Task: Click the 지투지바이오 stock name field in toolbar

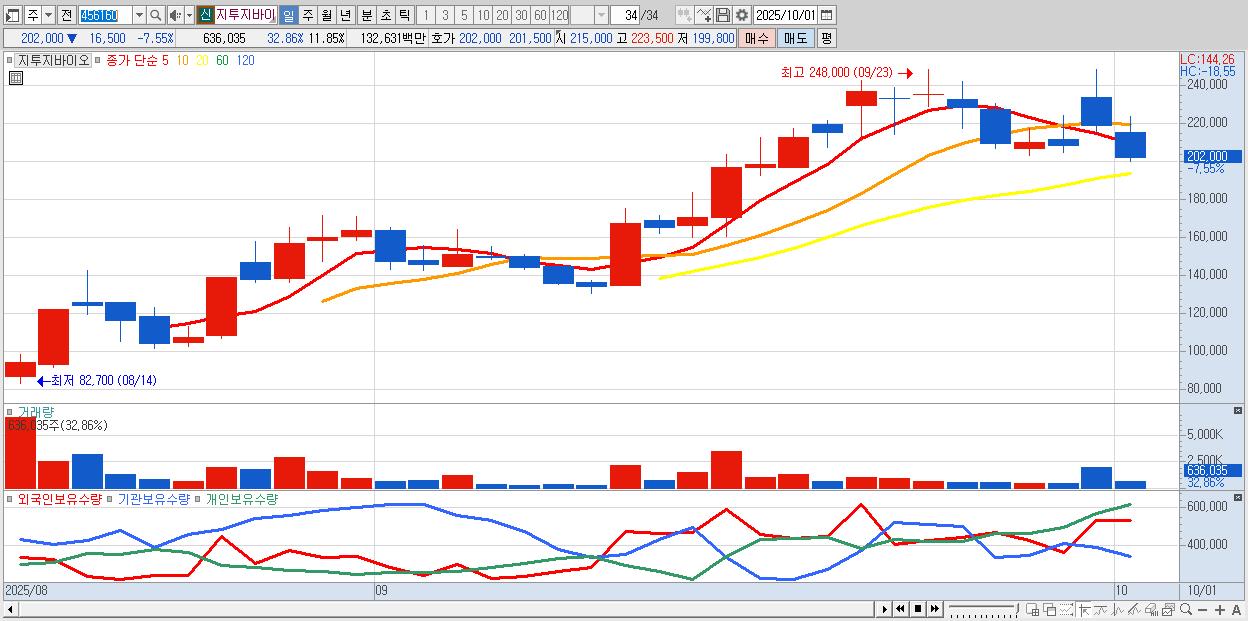Action: (245, 15)
